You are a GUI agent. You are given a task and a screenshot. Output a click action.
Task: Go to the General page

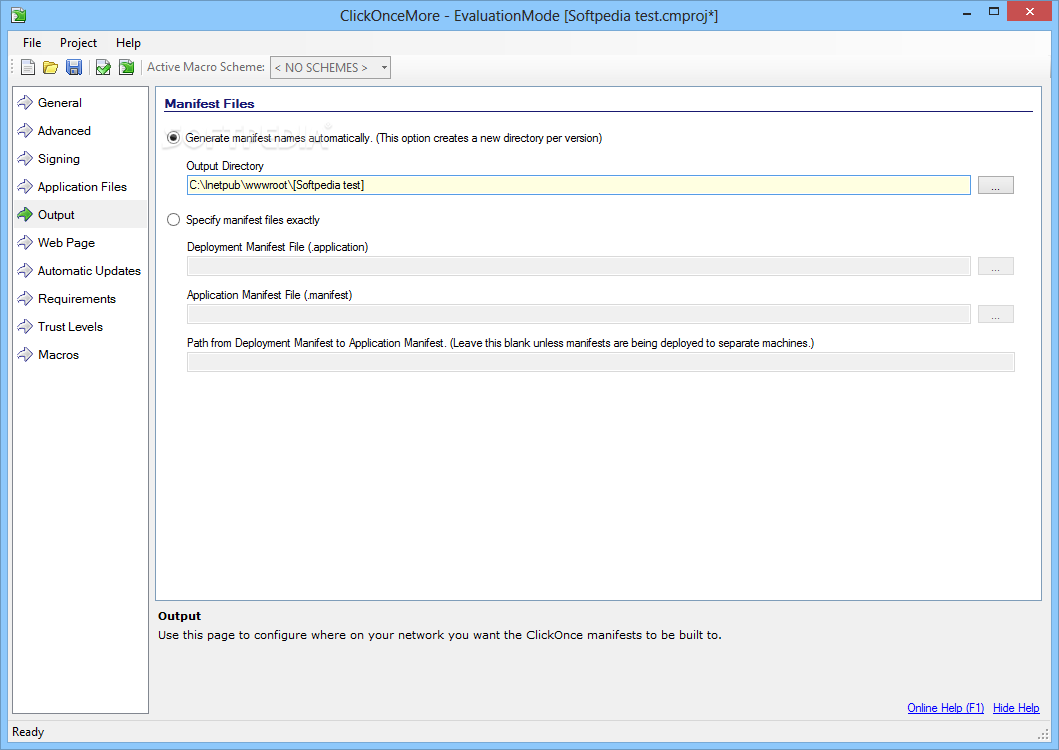coord(59,103)
